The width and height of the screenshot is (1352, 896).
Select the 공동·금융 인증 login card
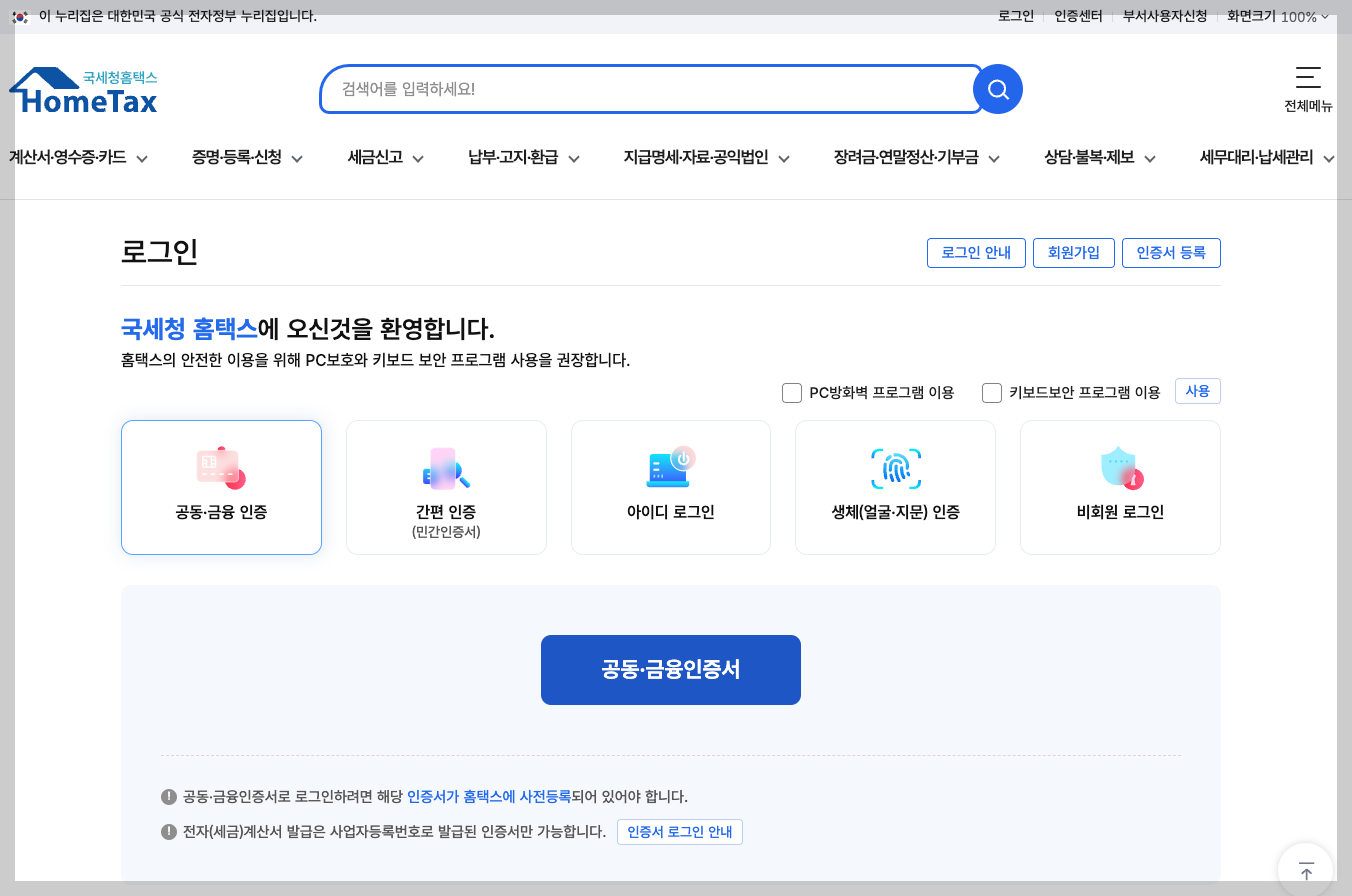[221, 487]
